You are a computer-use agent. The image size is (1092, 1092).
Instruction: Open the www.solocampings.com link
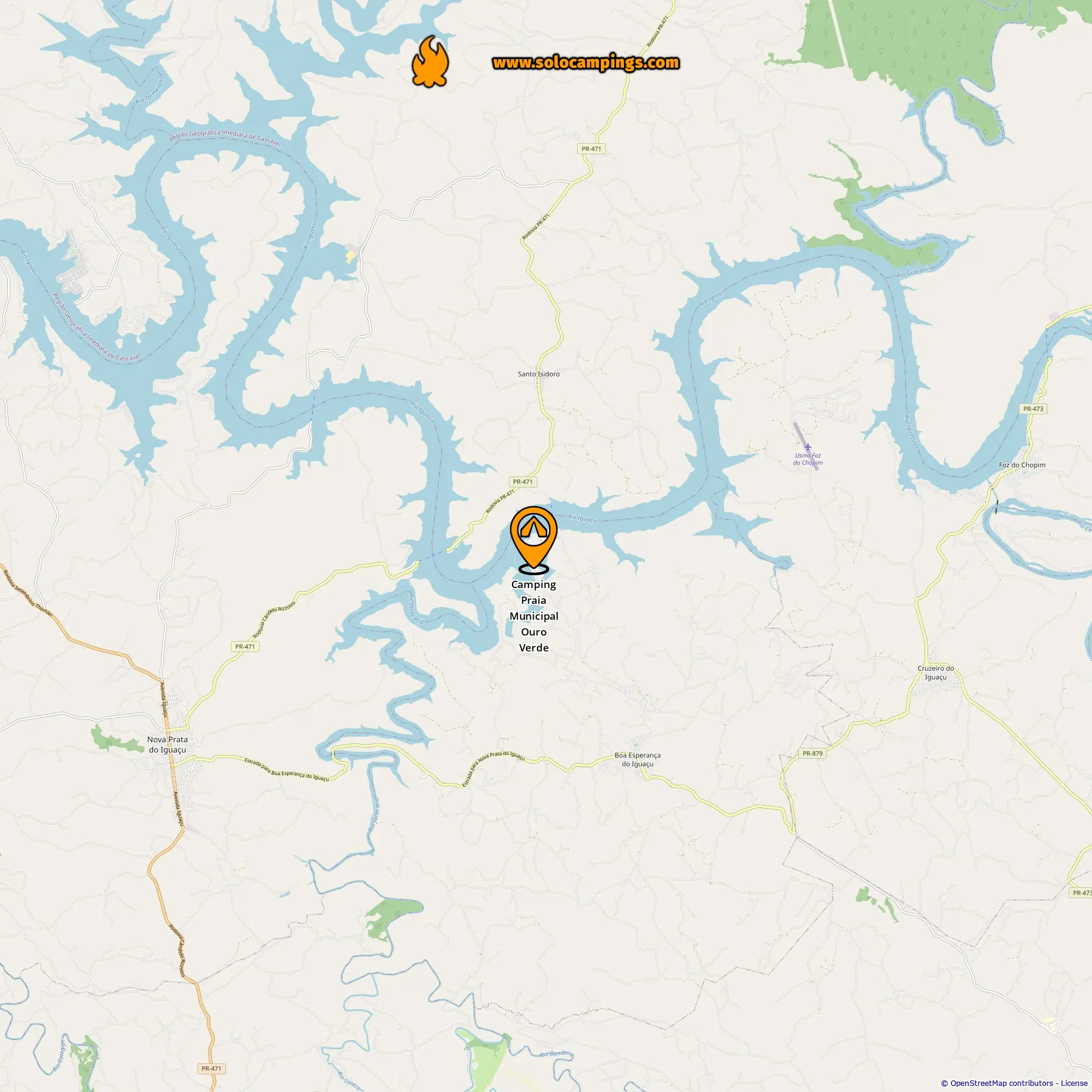click(x=586, y=63)
